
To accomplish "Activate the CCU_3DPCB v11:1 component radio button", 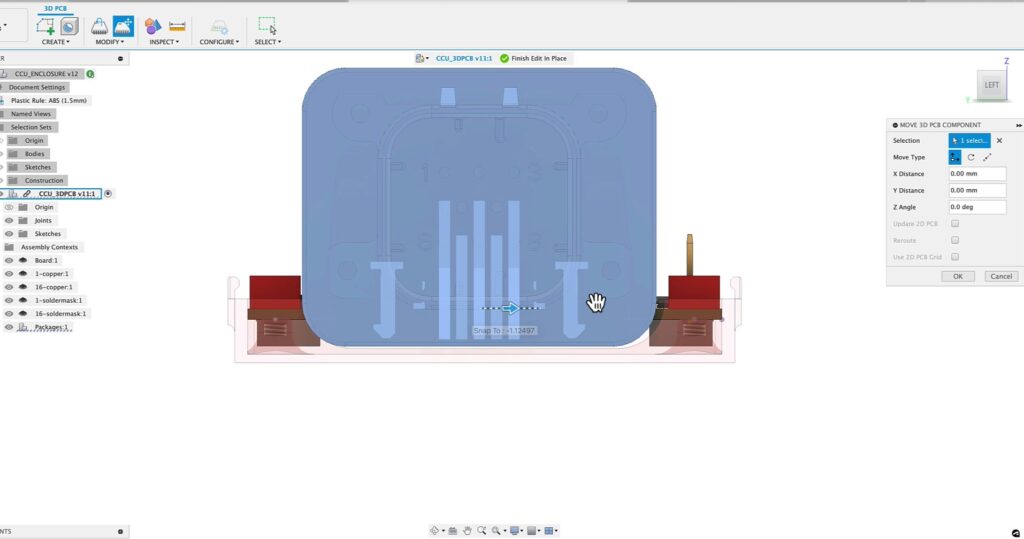I will tap(108, 194).
